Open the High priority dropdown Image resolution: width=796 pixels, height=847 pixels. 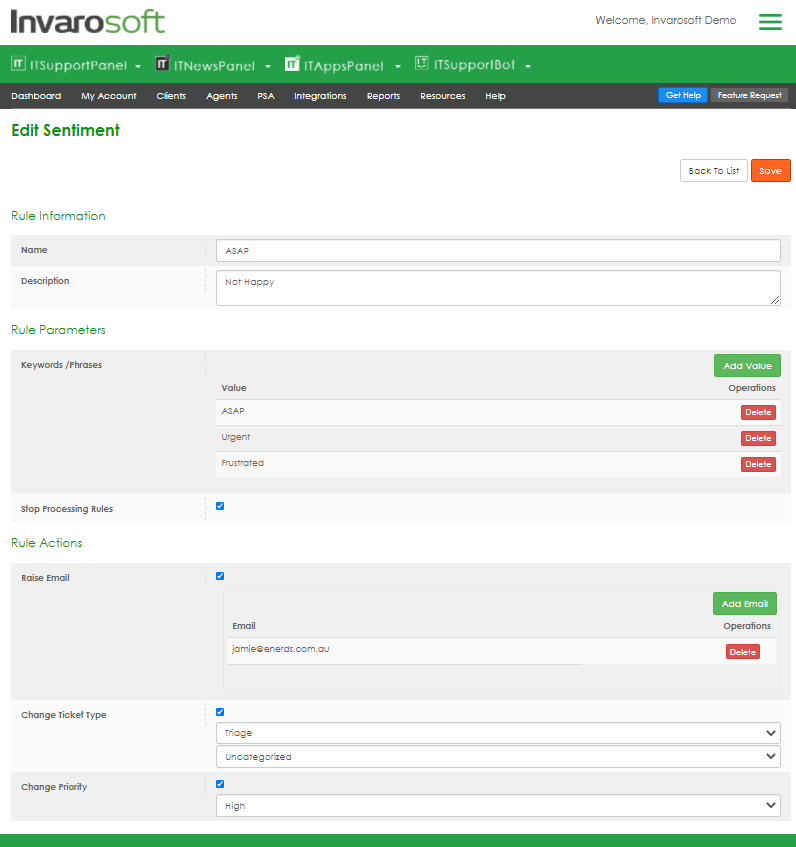tap(498, 805)
